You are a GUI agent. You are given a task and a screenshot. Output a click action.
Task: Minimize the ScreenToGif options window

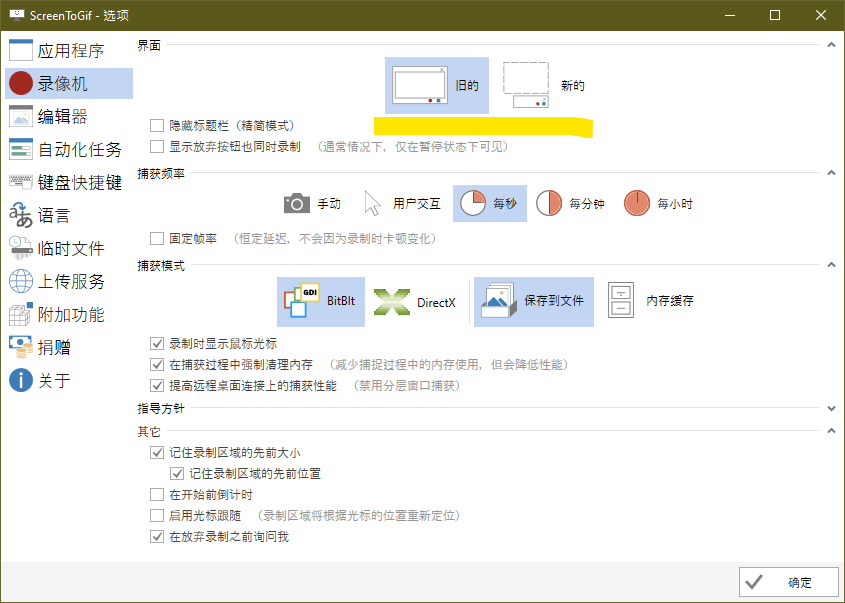730,15
